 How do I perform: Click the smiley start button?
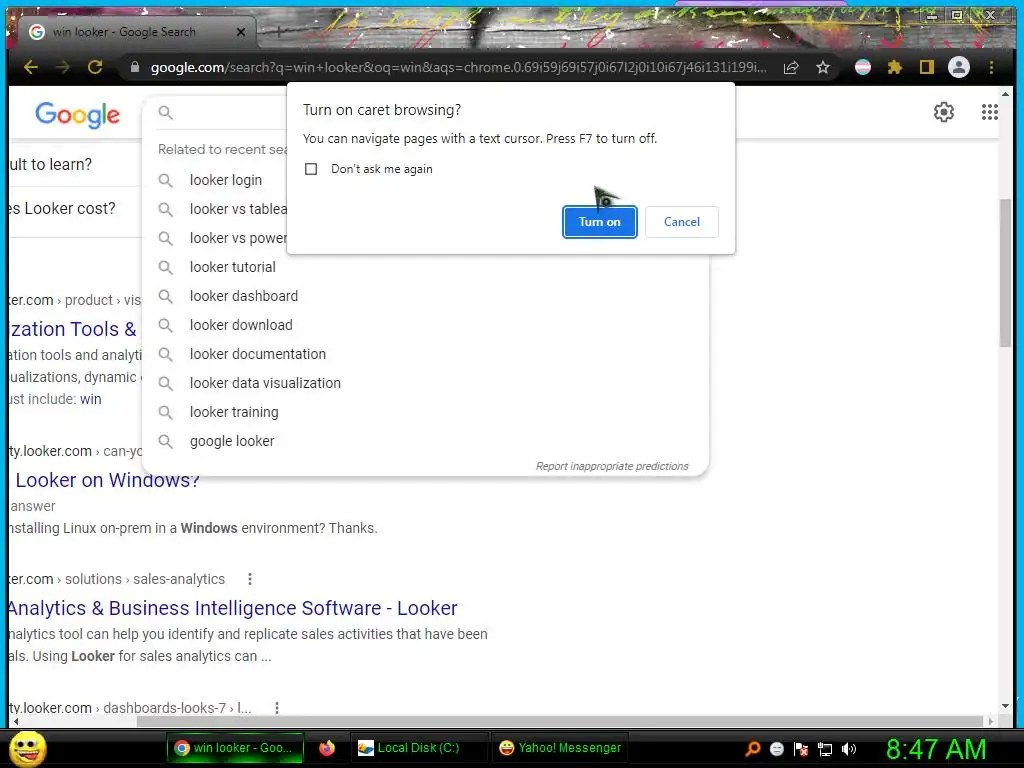(x=28, y=748)
